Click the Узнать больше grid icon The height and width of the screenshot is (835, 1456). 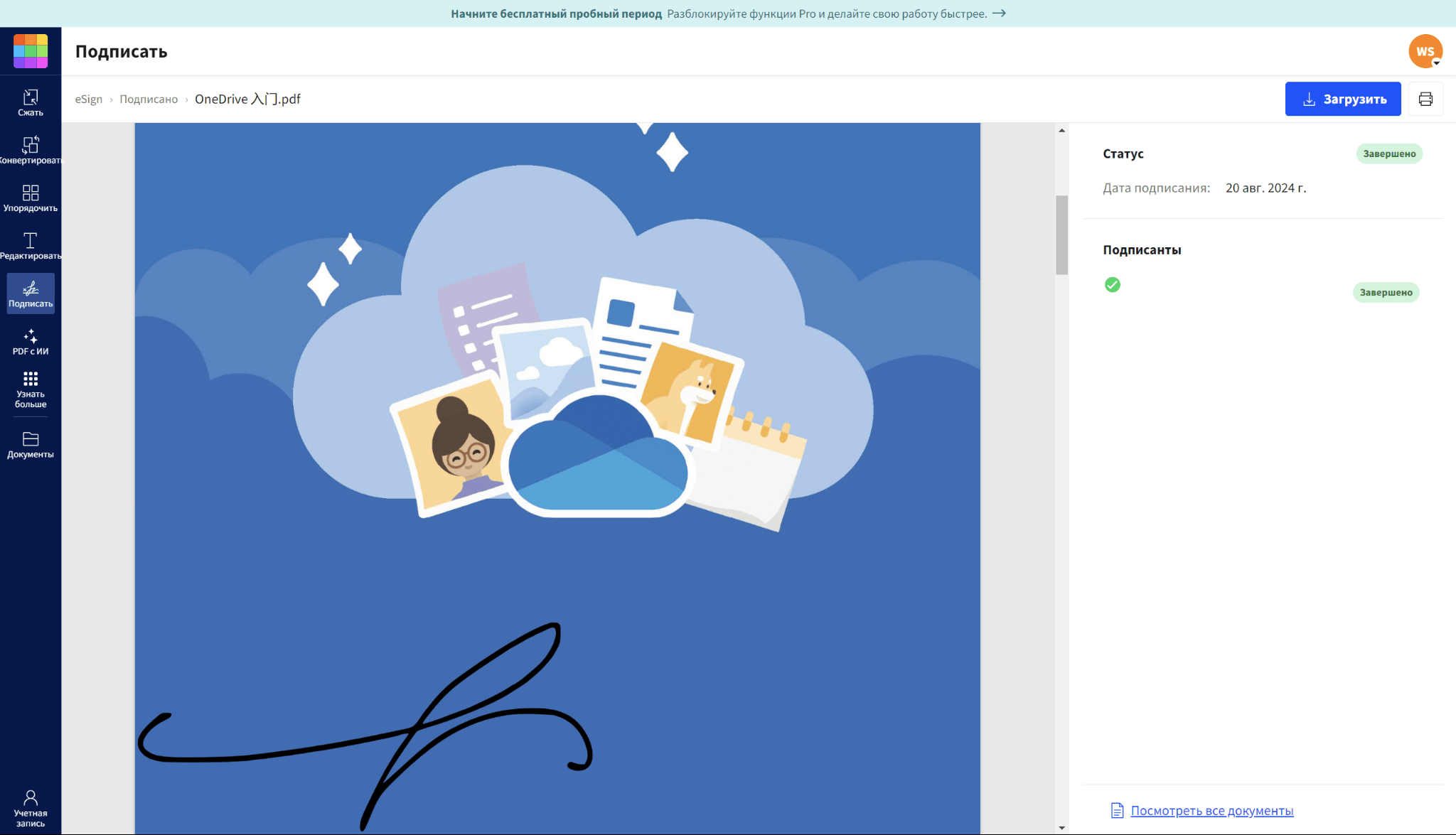pyautogui.click(x=31, y=379)
